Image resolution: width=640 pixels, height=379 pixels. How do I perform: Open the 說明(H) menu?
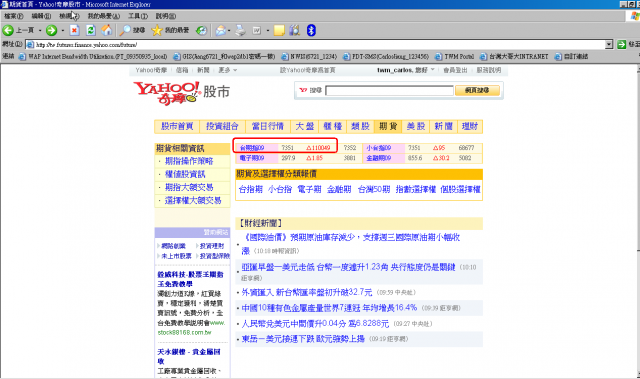click(166, 16)
